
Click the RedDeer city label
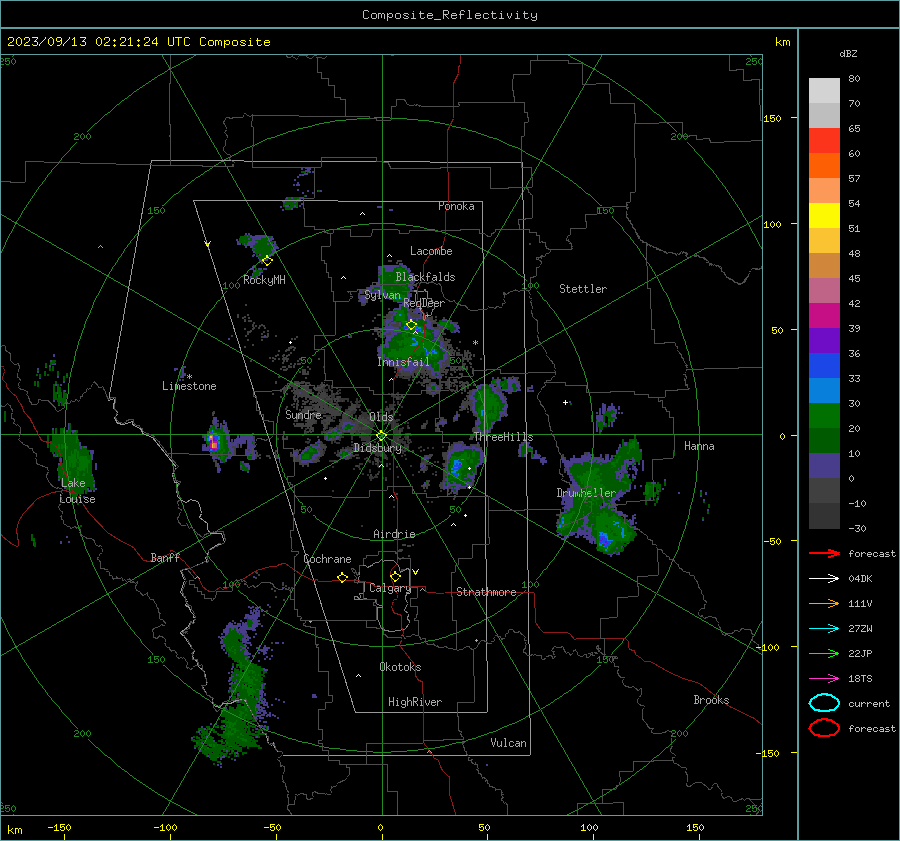[x=424, y=303]
